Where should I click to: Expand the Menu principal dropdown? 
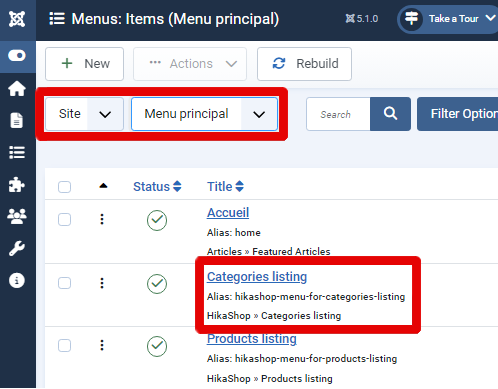coord(205,114)
